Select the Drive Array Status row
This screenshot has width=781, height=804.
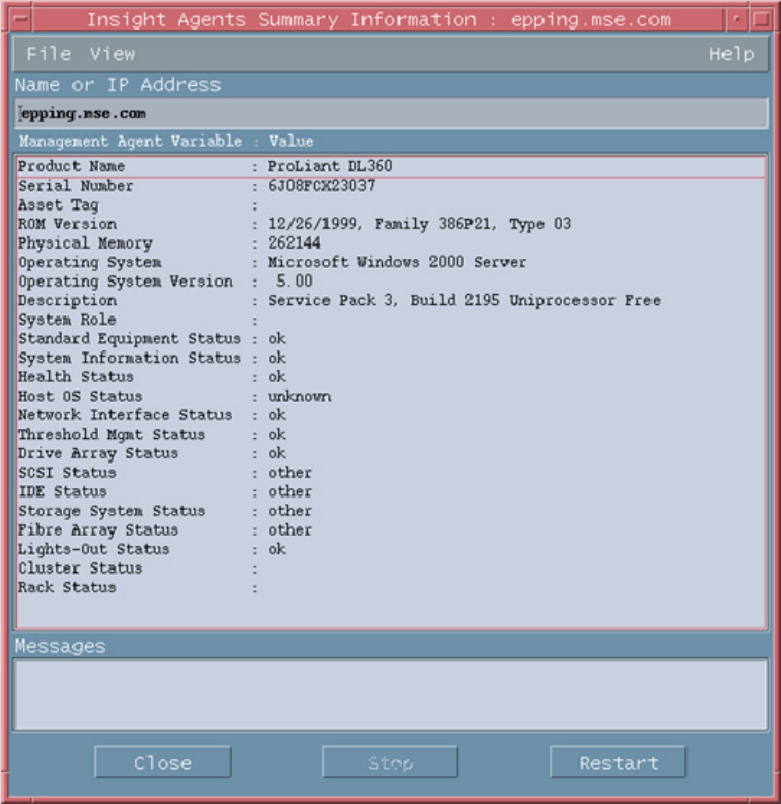click(x=391, y=453)
